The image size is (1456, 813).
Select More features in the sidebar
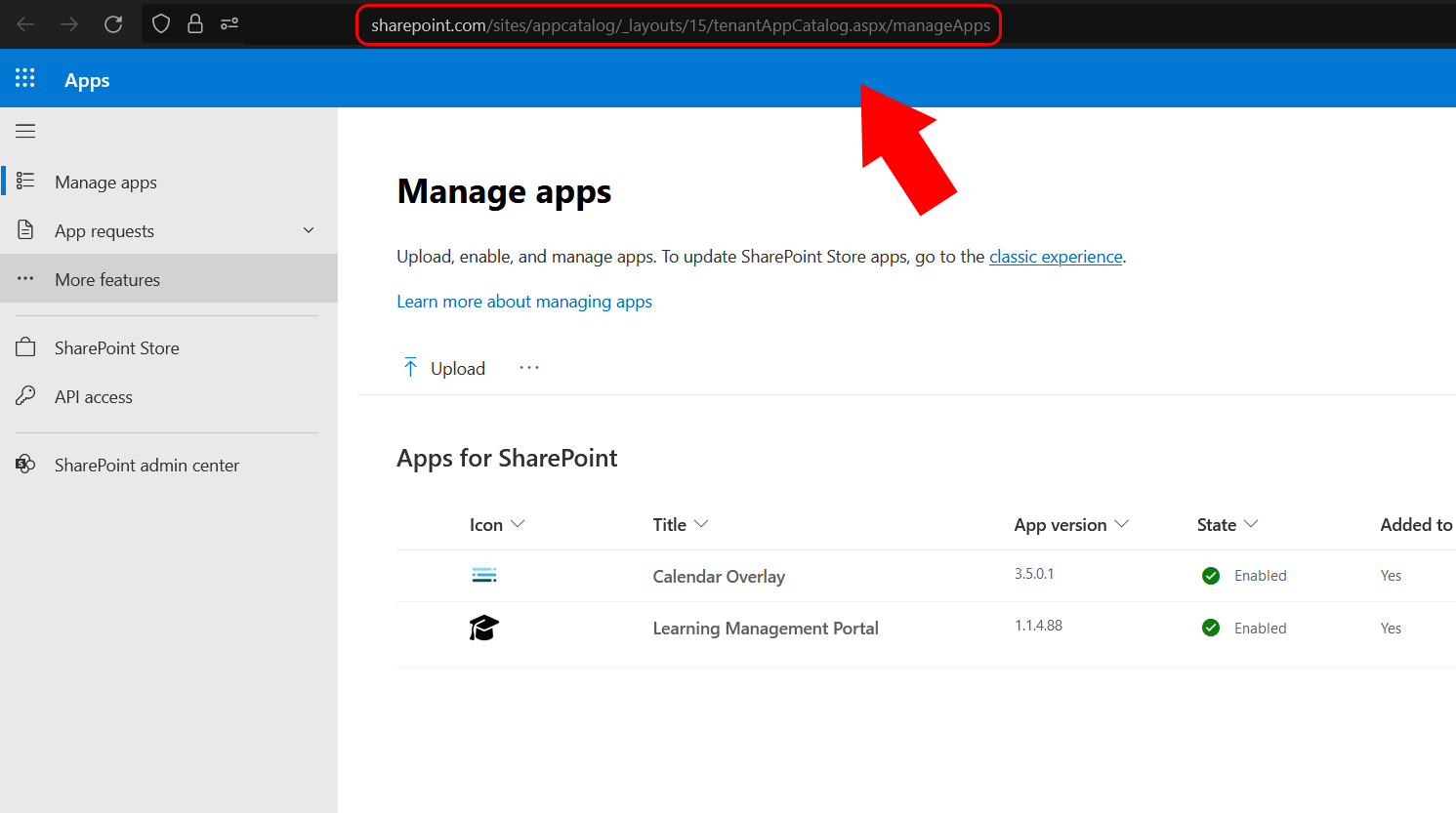coord(169,279)
